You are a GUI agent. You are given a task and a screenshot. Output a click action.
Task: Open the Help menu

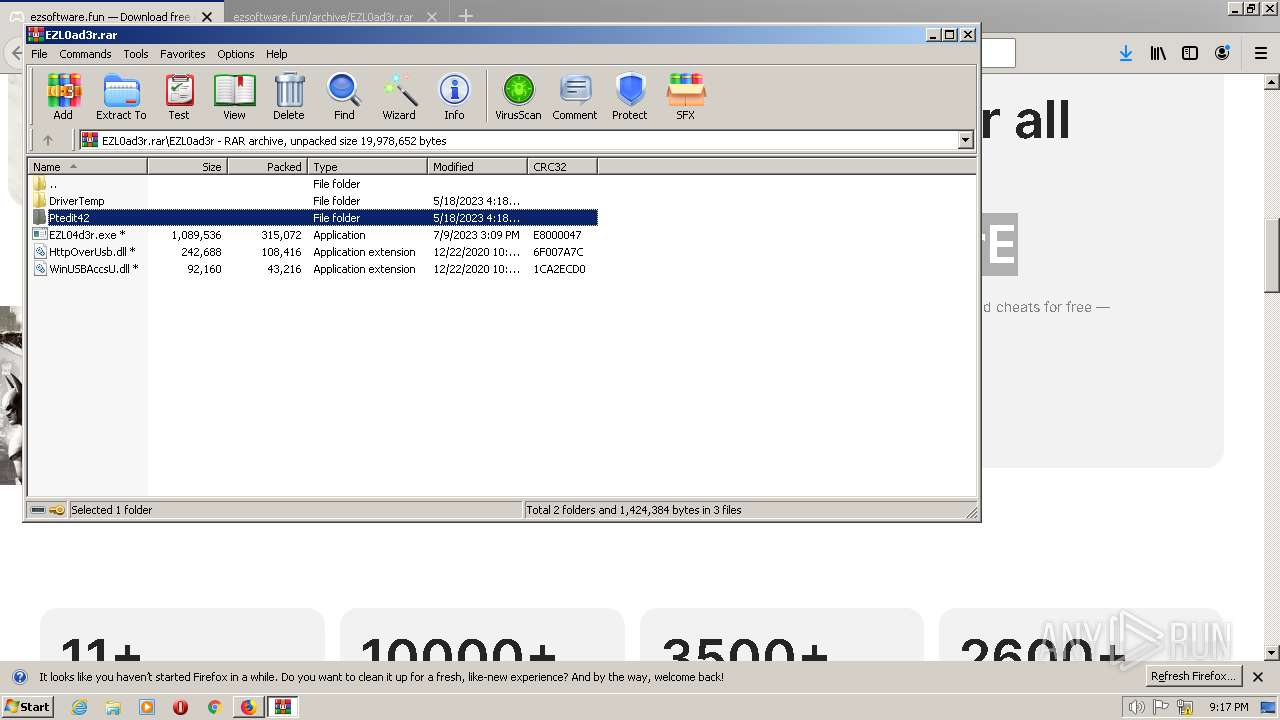pyautogui.click(x=277, y=54)
